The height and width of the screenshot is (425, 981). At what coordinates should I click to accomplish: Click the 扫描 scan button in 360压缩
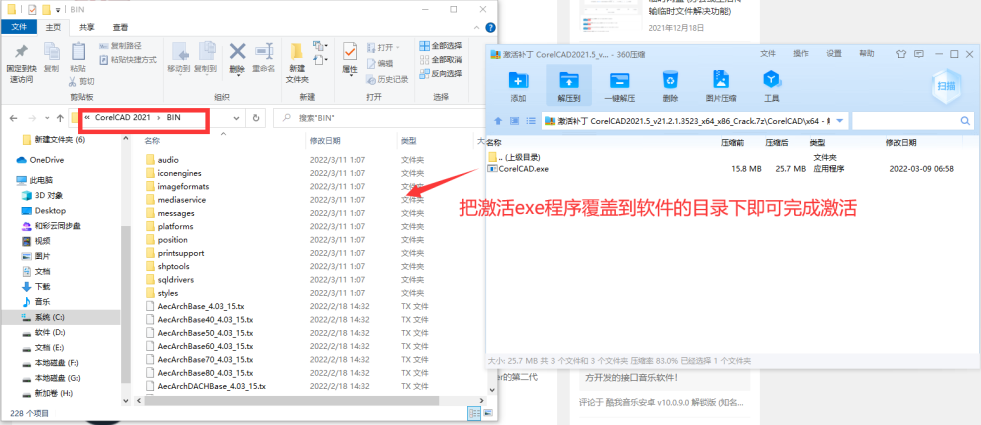[x=945, y=86]
